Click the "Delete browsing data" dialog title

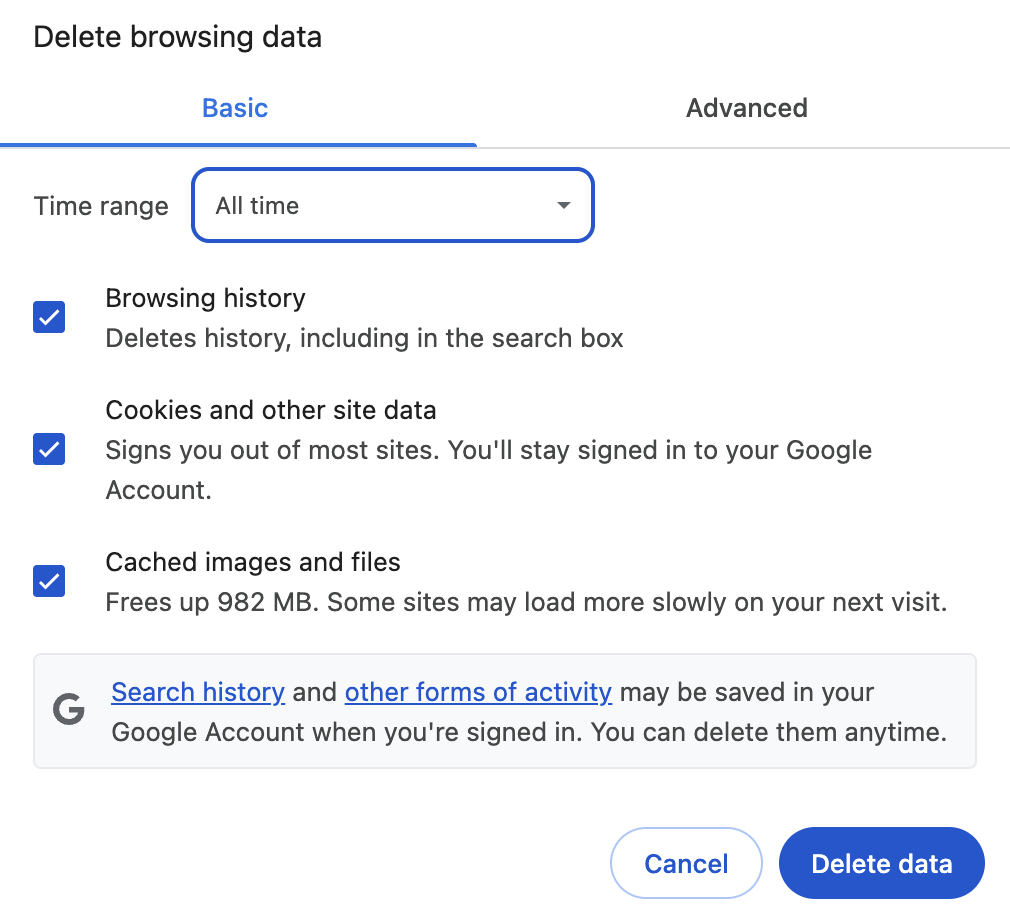pos(178,37)
